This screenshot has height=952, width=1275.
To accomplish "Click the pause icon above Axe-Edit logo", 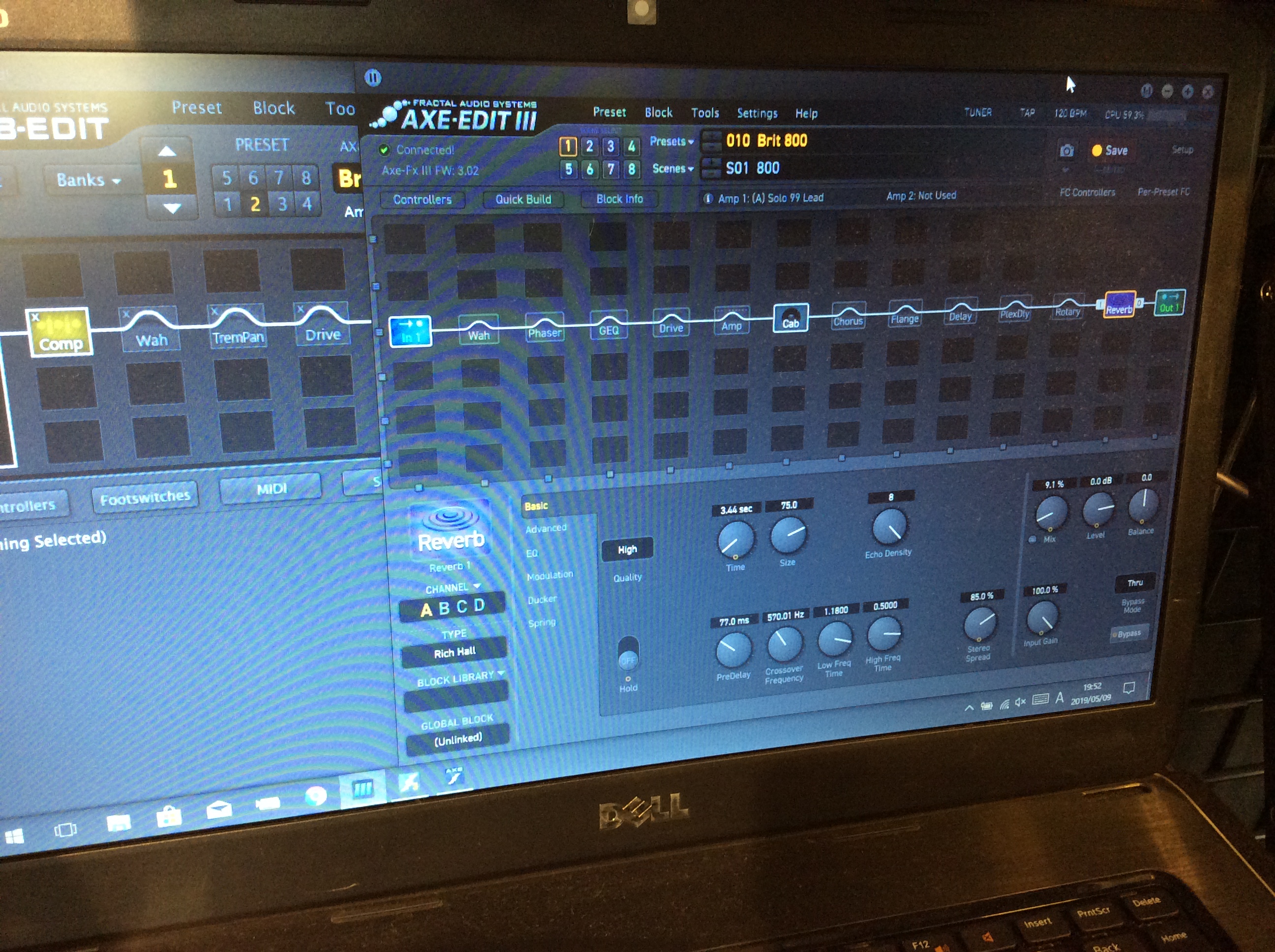I will click(373, 77).
